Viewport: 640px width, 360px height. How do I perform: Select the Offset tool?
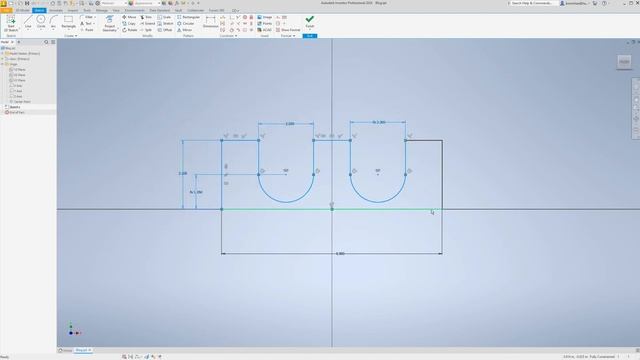(x=165, y=30)
